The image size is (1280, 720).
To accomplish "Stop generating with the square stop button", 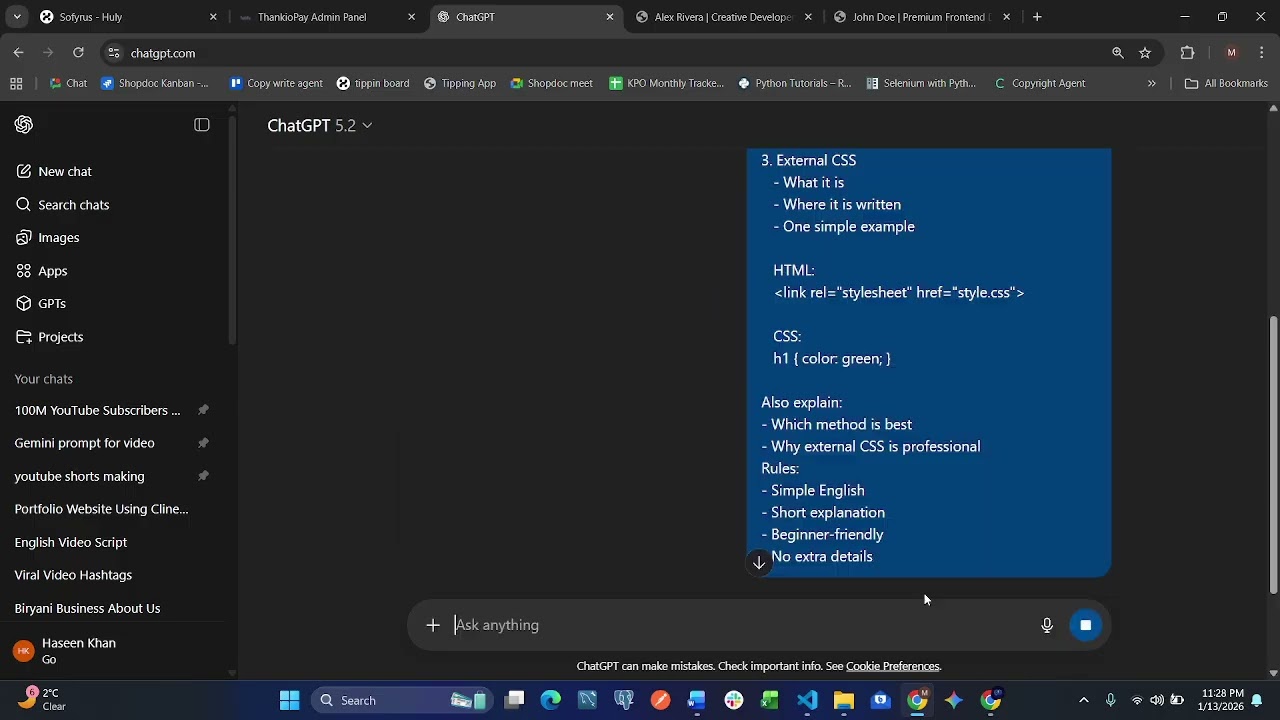I will point(1085,625).
